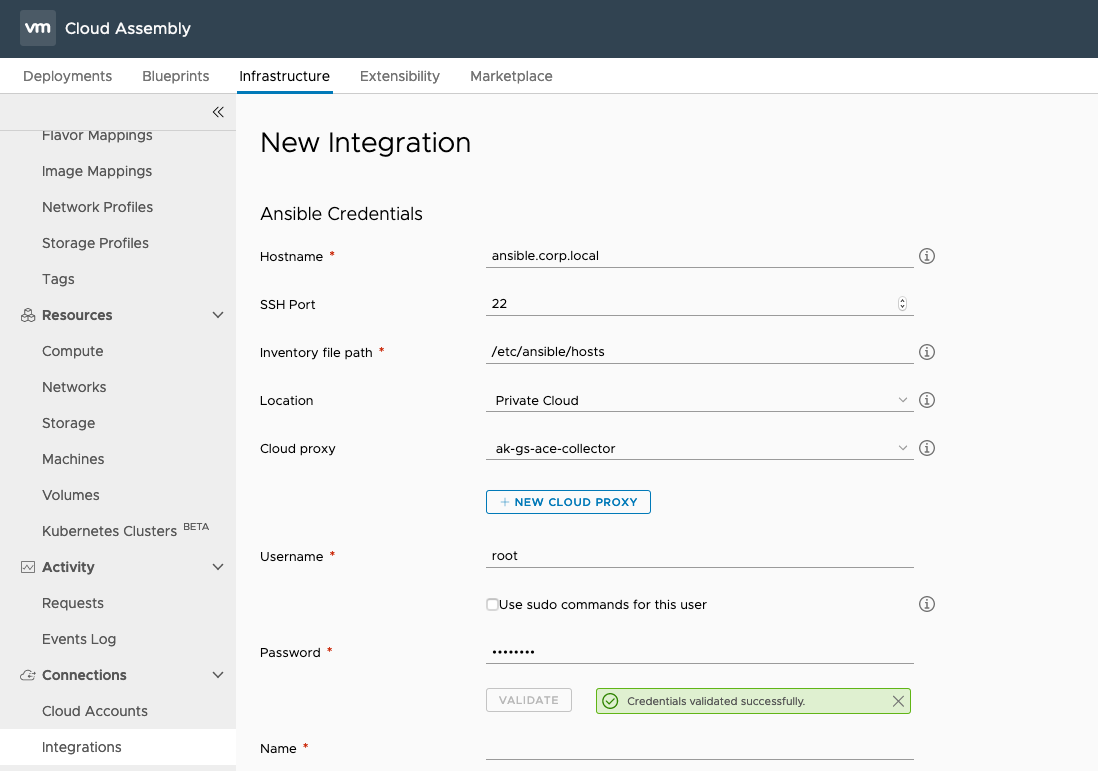Open info icon next to Location dropdown
The height and width of the screenshot is (771, 1098).
[x=927, y=400]
